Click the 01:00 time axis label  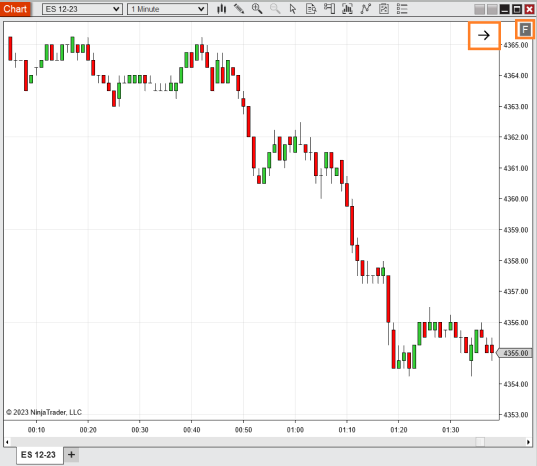point(295,430)
